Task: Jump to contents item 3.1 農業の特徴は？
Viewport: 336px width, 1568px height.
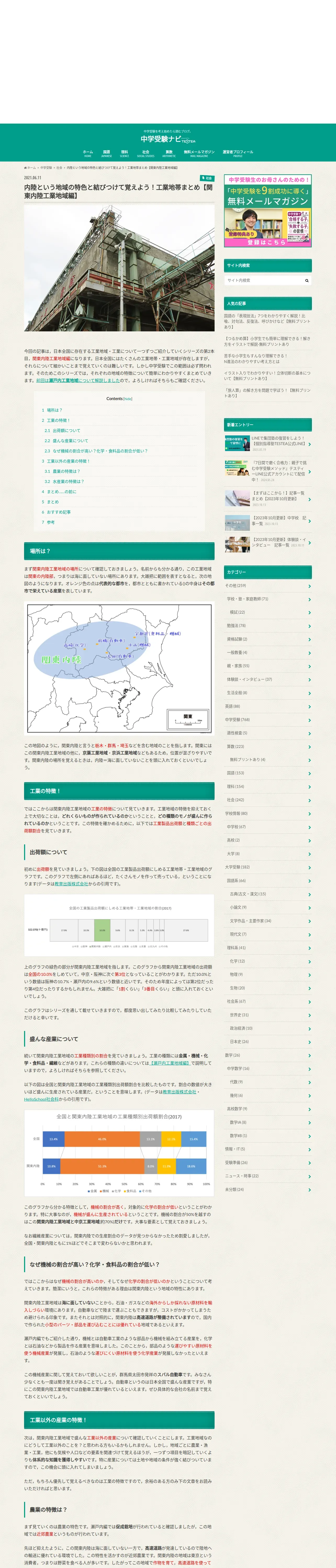Action: pos(62,471)
